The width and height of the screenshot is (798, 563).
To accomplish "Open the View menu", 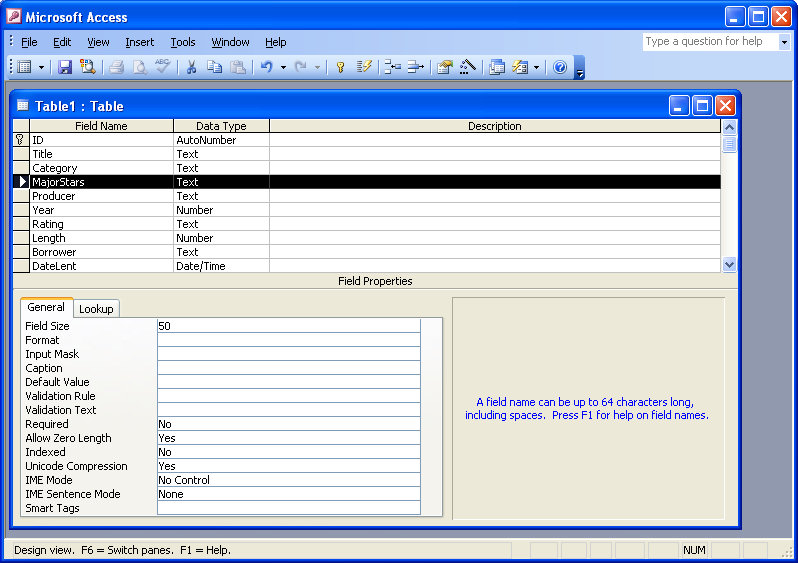I will 98,42.
